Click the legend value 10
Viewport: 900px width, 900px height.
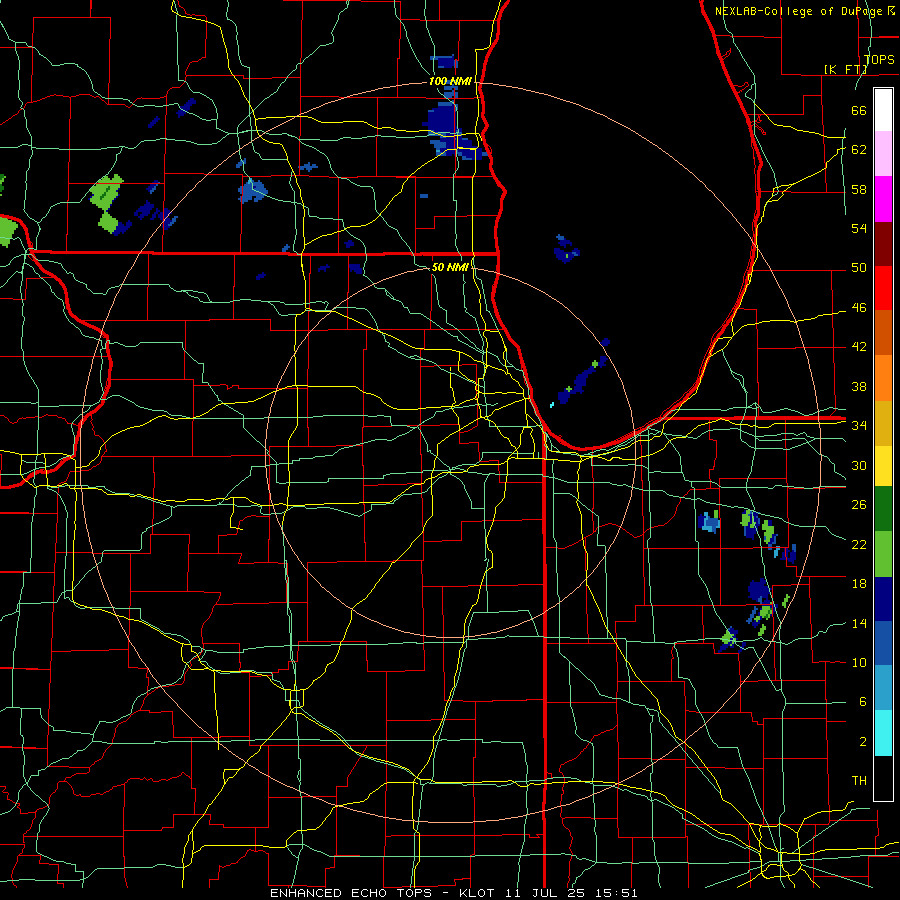pos(859,662)
